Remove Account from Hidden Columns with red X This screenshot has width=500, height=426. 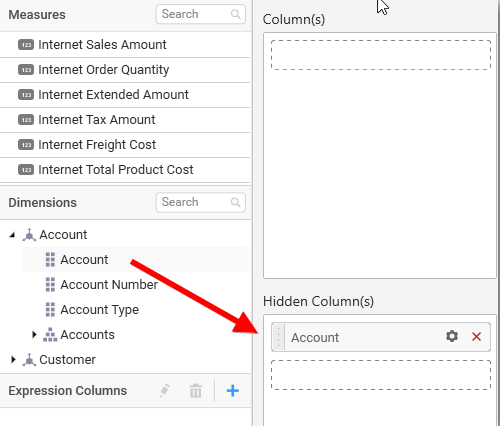pyautogui.click(x=476, y=337)
